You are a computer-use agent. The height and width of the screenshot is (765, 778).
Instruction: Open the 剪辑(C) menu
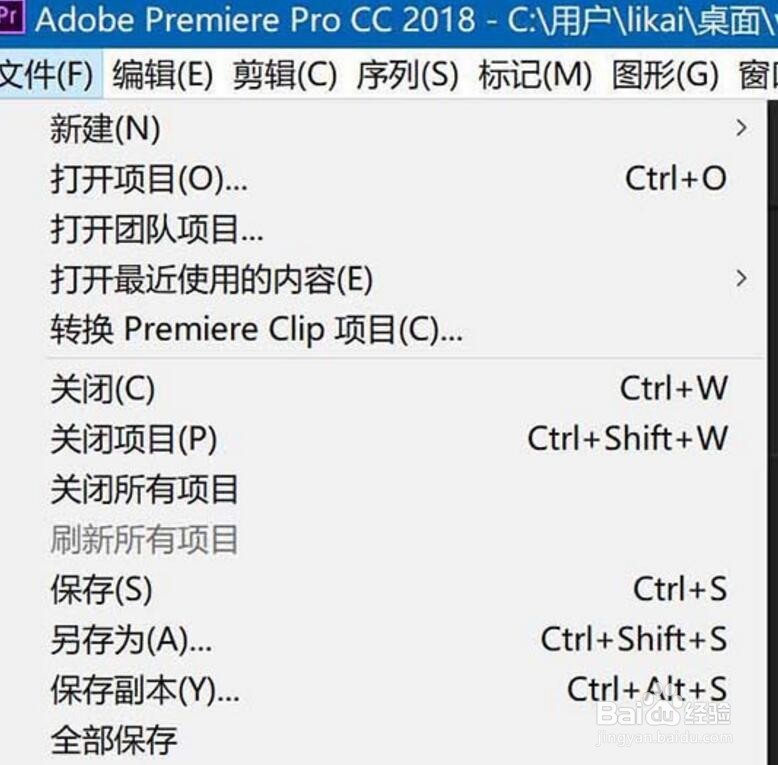[x=285, y=75]
